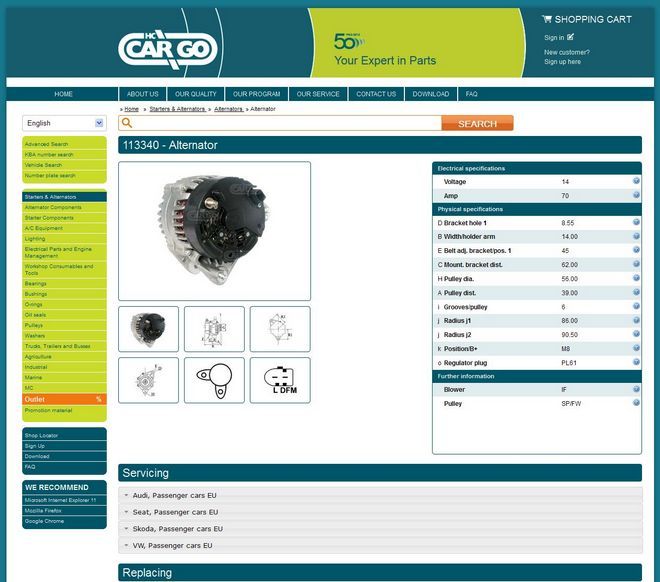The width and height of the screenshot is (660, 582).
Task: Click the sign in pencil icon
Action: coord(571,37)
